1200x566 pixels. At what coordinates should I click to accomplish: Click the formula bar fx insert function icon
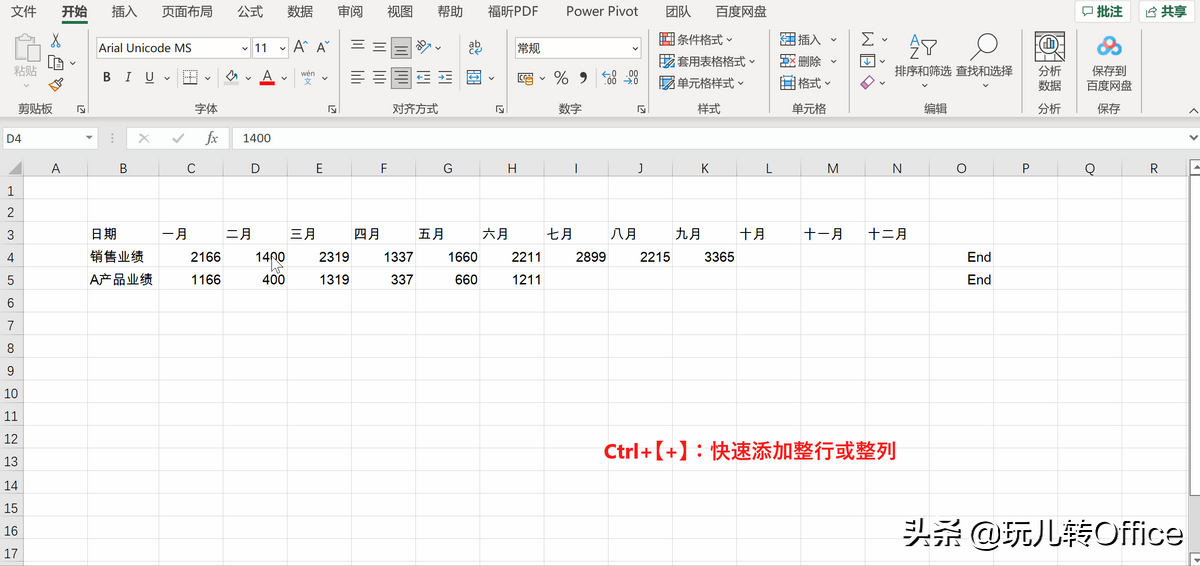click(x=211, y=138)
